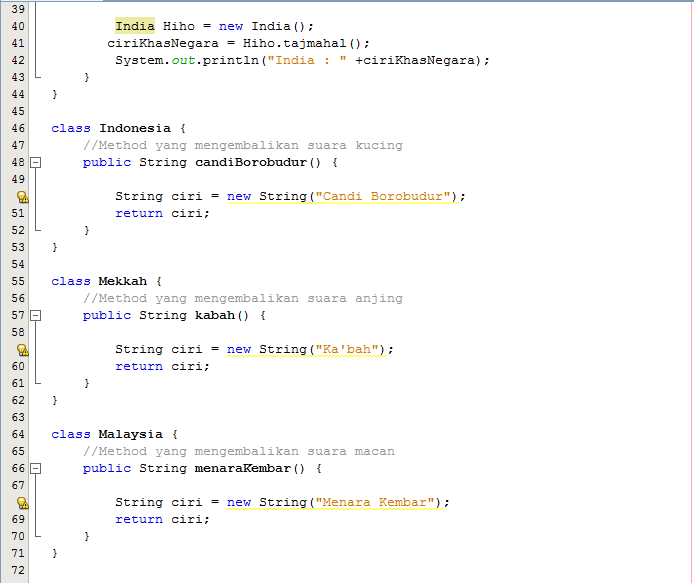Click line number 46 in the gutter
The image size is (694, 583).
pyautogui.click(x=18, y=128)
